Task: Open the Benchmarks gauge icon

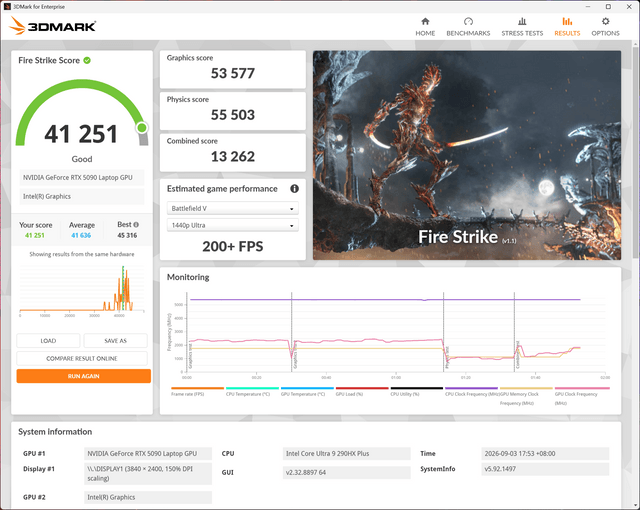Action: (x=468, y=21)
